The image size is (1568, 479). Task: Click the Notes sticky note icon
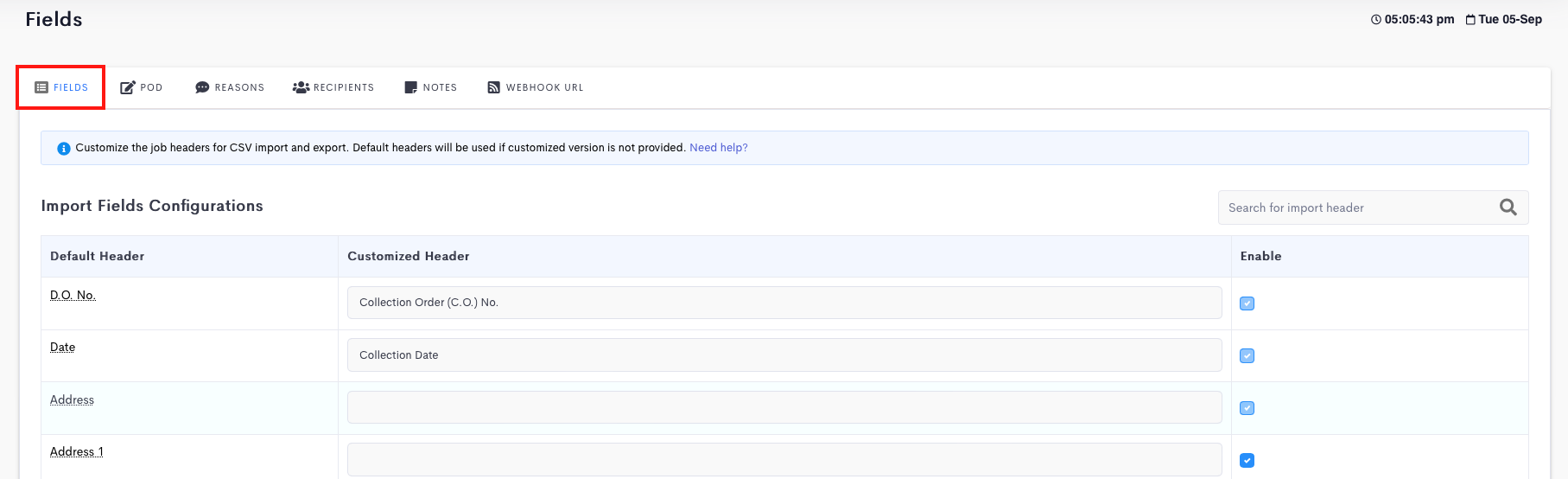pyautogui.click(x=411, y=87)
